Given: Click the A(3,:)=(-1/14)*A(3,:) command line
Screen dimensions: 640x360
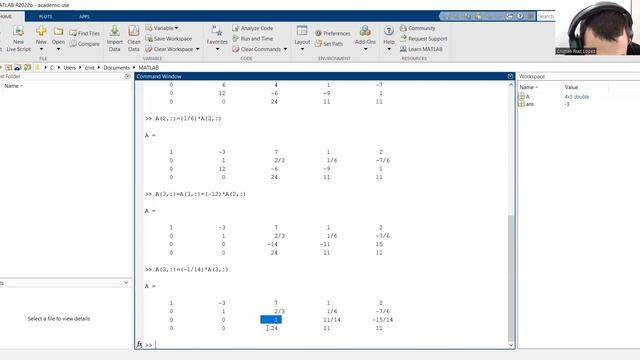Looking at the screenshot, I should pyautogui.click(x=191, y=269).
